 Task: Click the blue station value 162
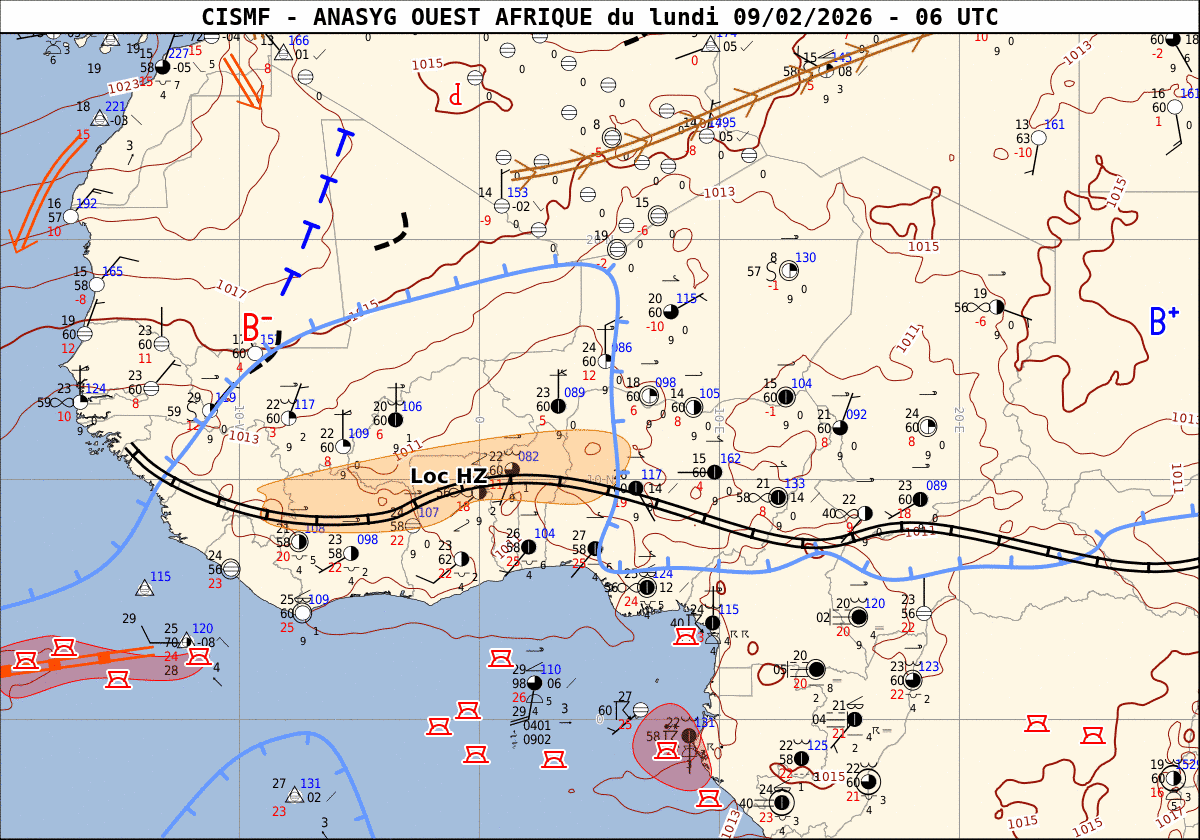(730, 459)
